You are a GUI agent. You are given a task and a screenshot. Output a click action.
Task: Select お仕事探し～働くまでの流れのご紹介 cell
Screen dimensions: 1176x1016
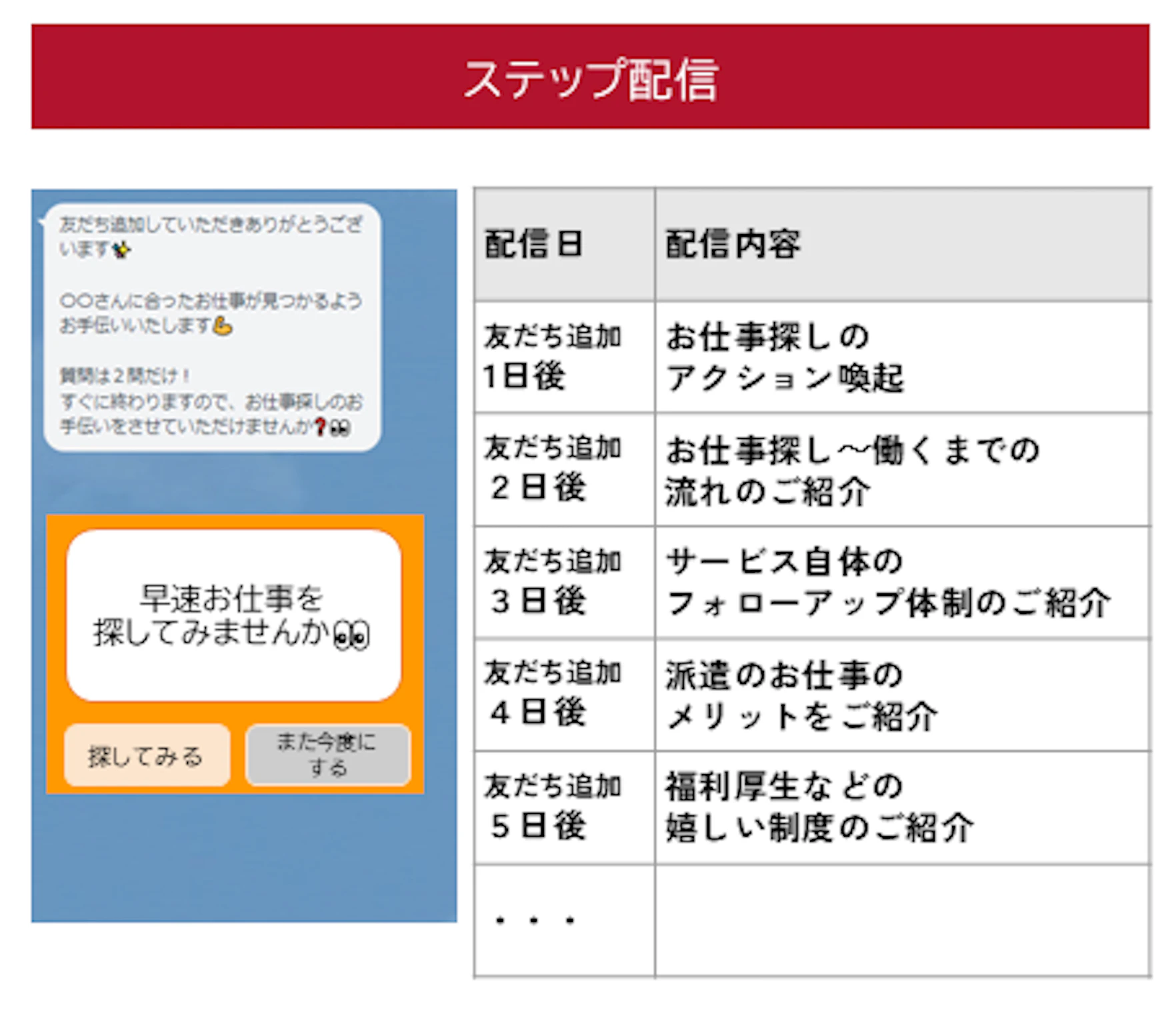(903, 469)
